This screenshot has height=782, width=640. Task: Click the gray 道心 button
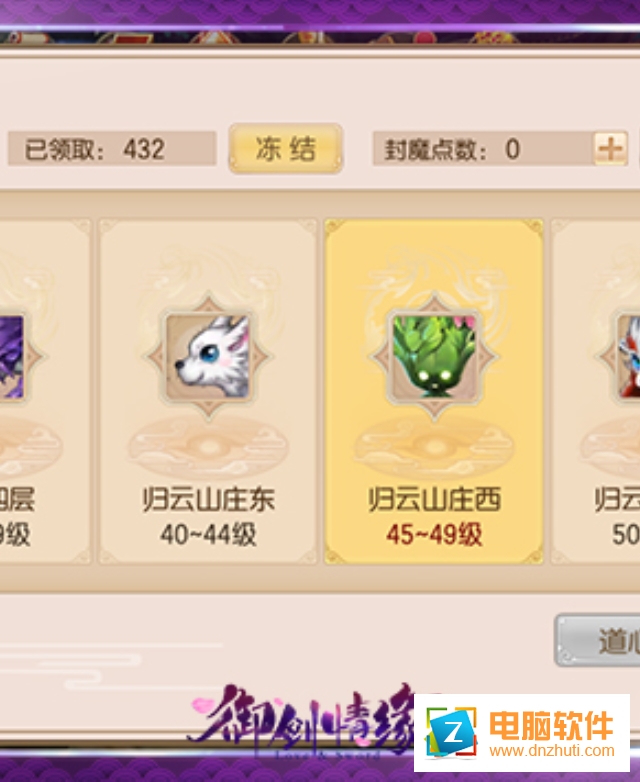pos(598,640)
